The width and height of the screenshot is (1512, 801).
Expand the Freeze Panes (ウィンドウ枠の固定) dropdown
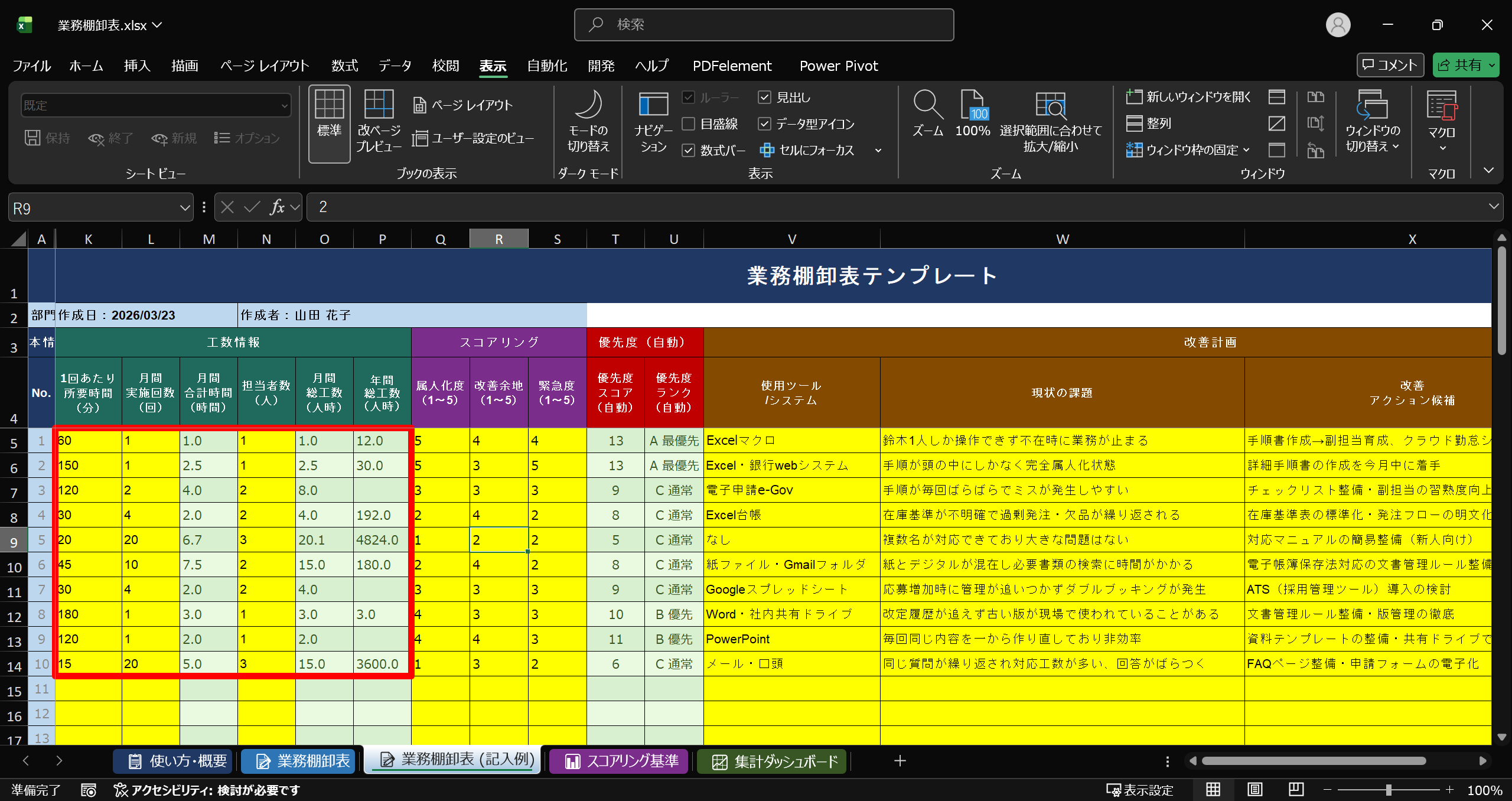point(1188,150)
